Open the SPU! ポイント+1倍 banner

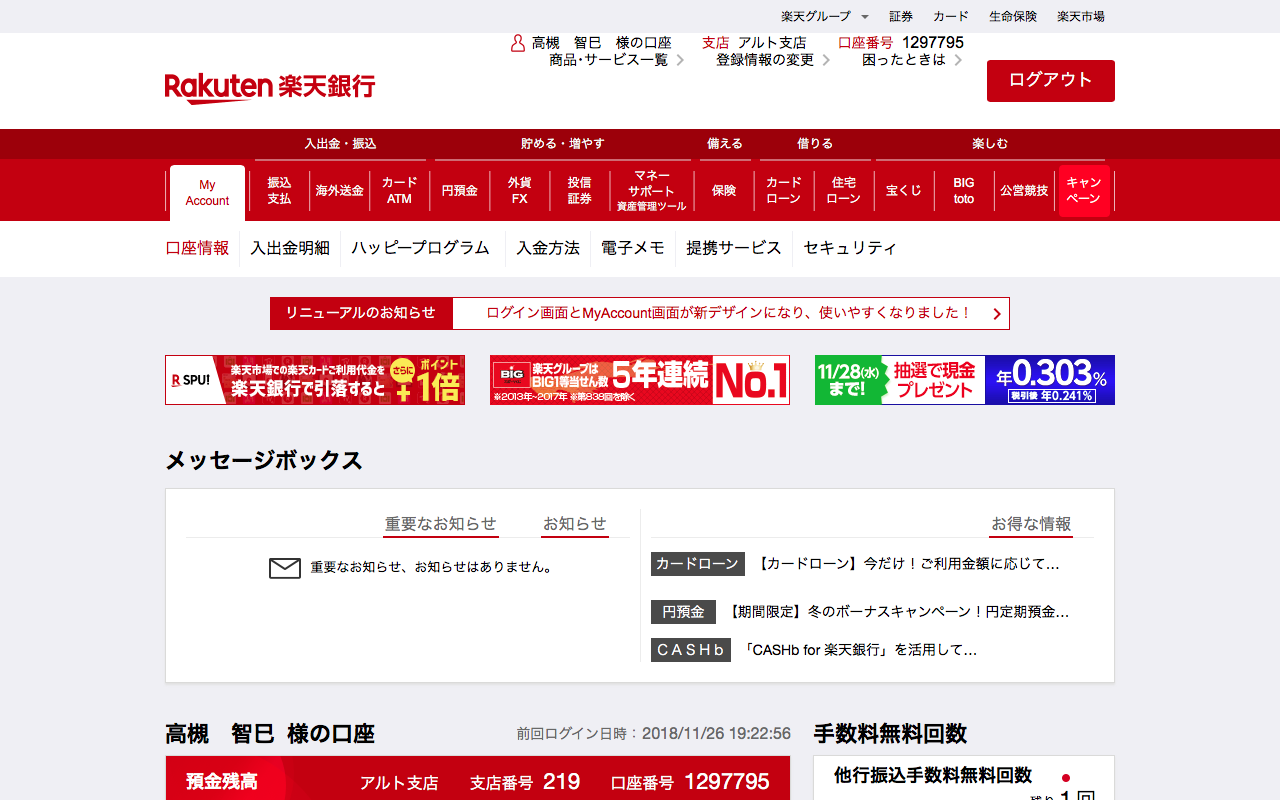pos(315,380)
